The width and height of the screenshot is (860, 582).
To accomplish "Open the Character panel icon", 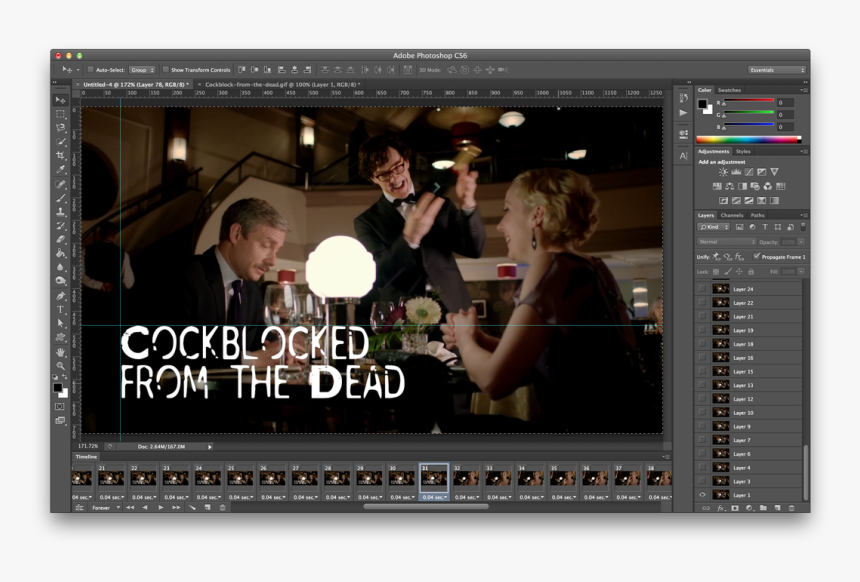I will [683, 156].
